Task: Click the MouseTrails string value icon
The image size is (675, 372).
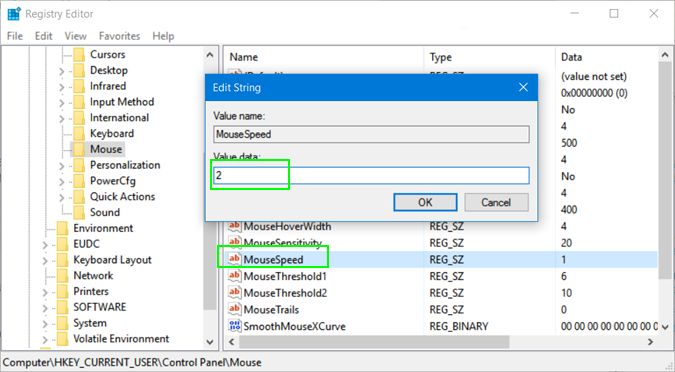Action: coord(235,309)
